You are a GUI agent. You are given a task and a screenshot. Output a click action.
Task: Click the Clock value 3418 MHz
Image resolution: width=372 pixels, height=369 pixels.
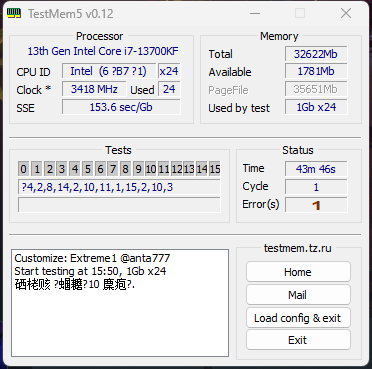pos(94,89)
